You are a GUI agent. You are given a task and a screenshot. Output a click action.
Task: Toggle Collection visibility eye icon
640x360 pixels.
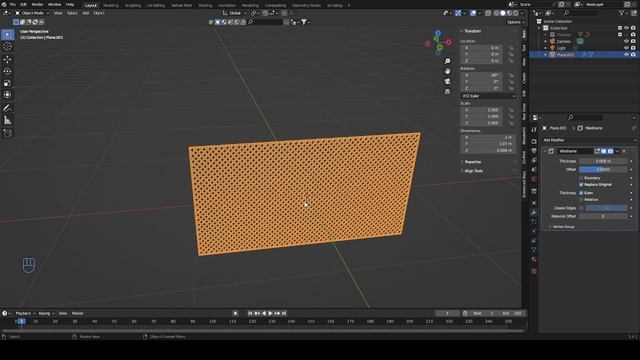tap(627, 28)
